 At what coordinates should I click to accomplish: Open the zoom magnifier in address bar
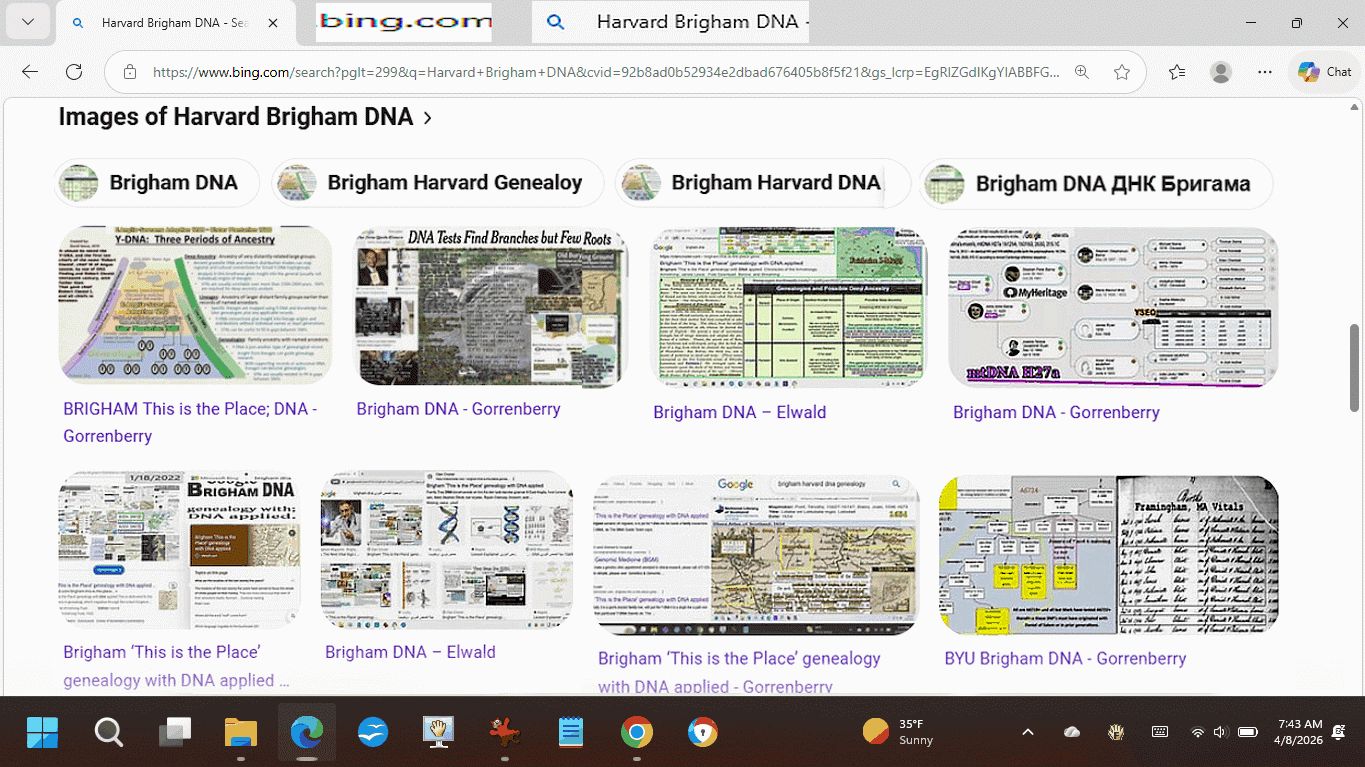tap(1081, 72)
